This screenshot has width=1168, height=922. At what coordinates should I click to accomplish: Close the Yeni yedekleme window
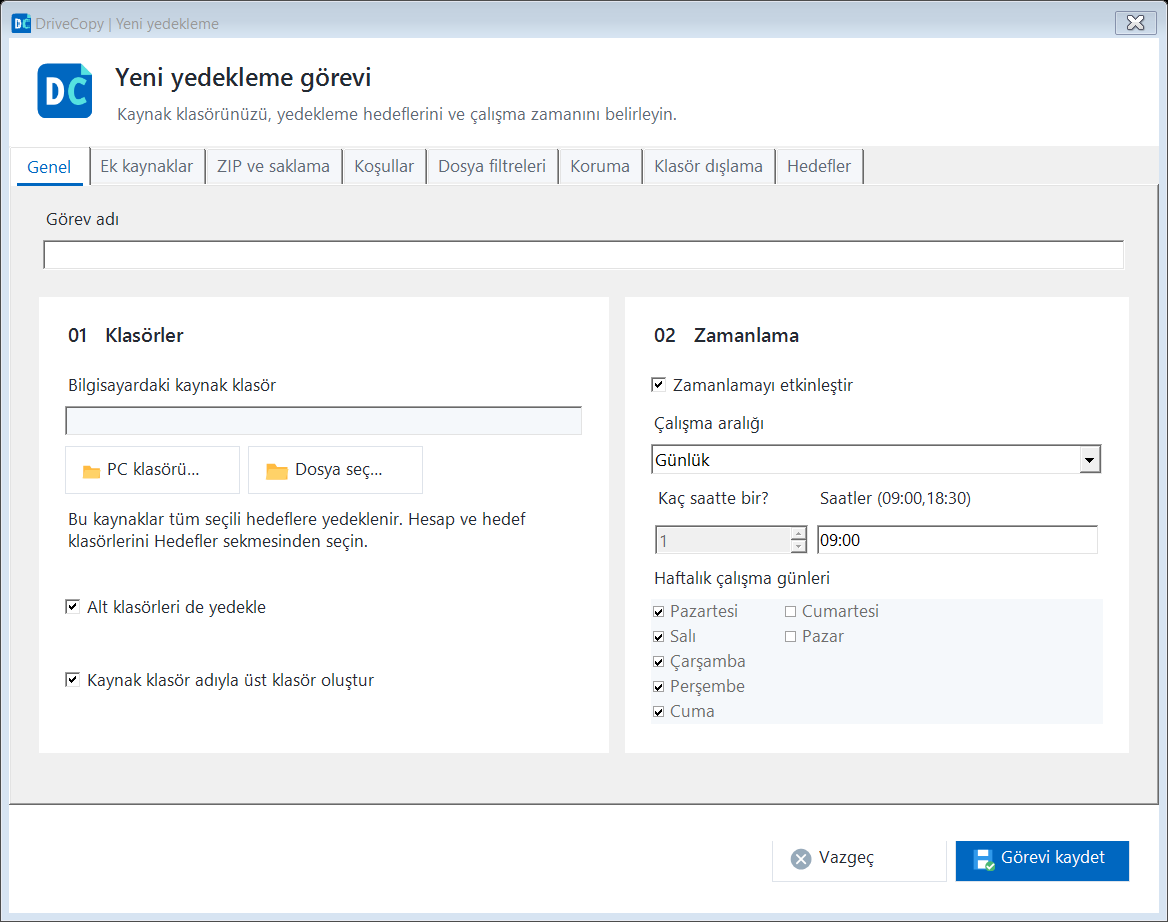pyautogui.click(x=1135, y=23)
